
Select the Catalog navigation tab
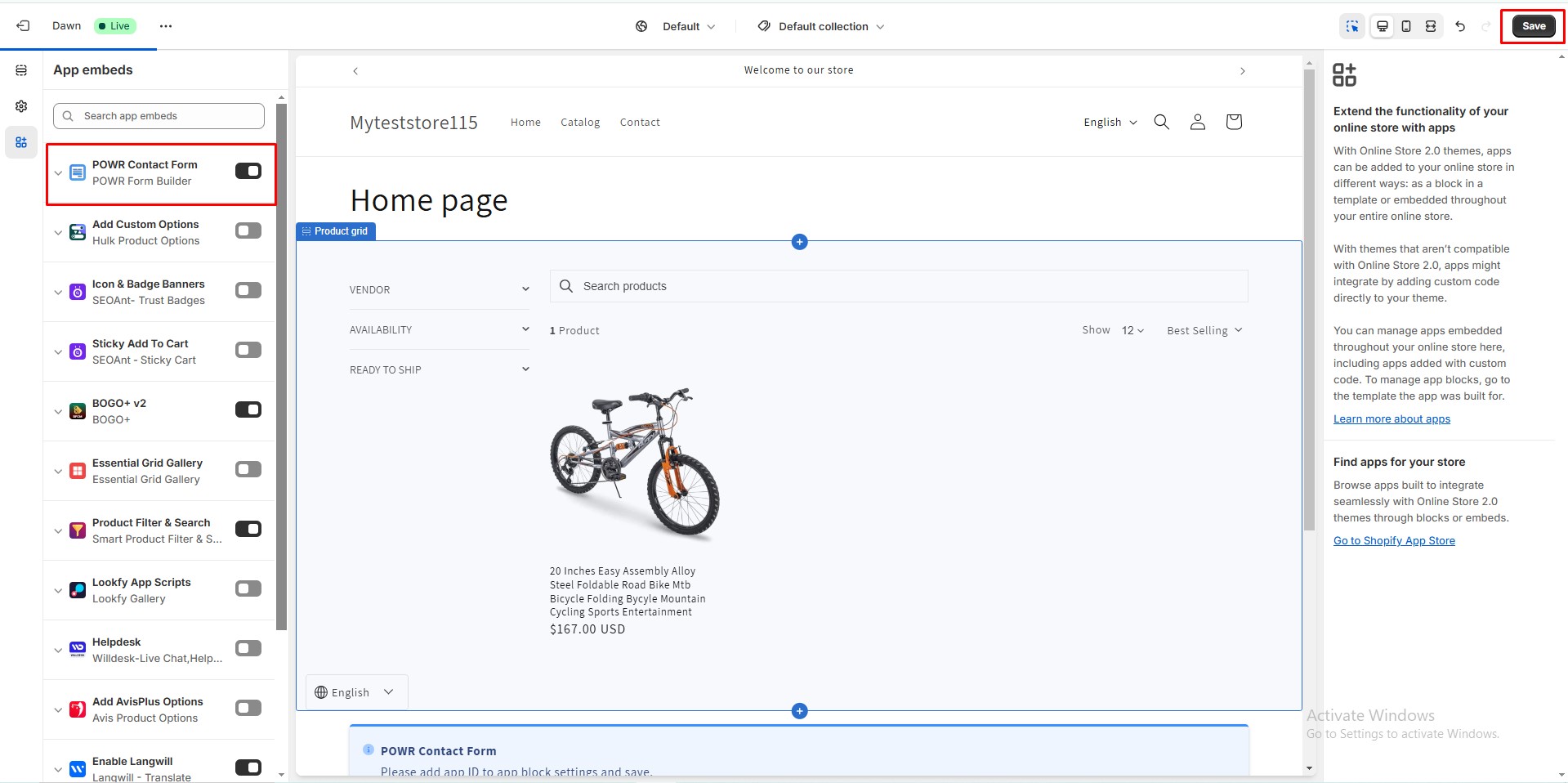pos(579,121)
